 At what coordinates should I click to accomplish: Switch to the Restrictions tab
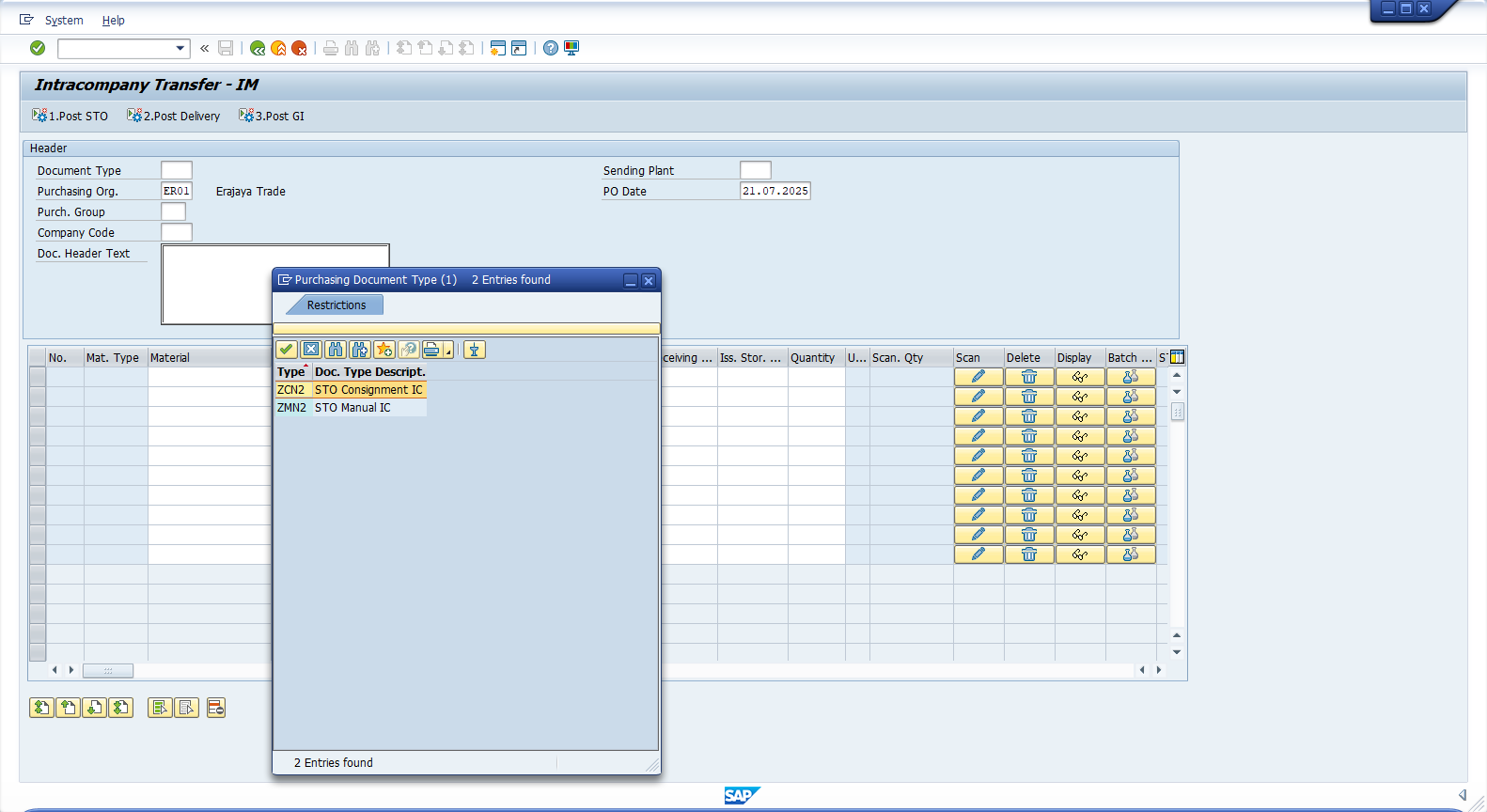(336, 305)
